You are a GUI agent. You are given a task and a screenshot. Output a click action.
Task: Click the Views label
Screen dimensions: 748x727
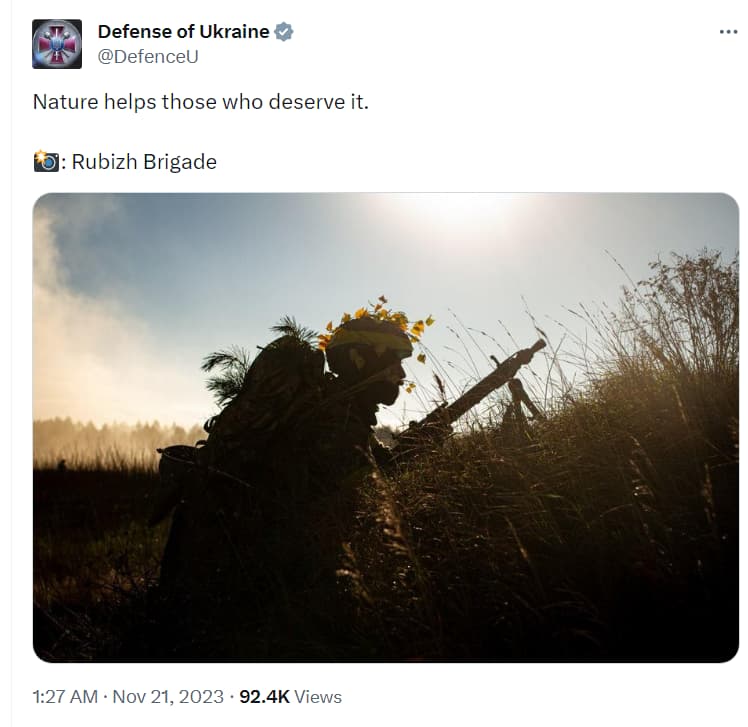[318, 697]
